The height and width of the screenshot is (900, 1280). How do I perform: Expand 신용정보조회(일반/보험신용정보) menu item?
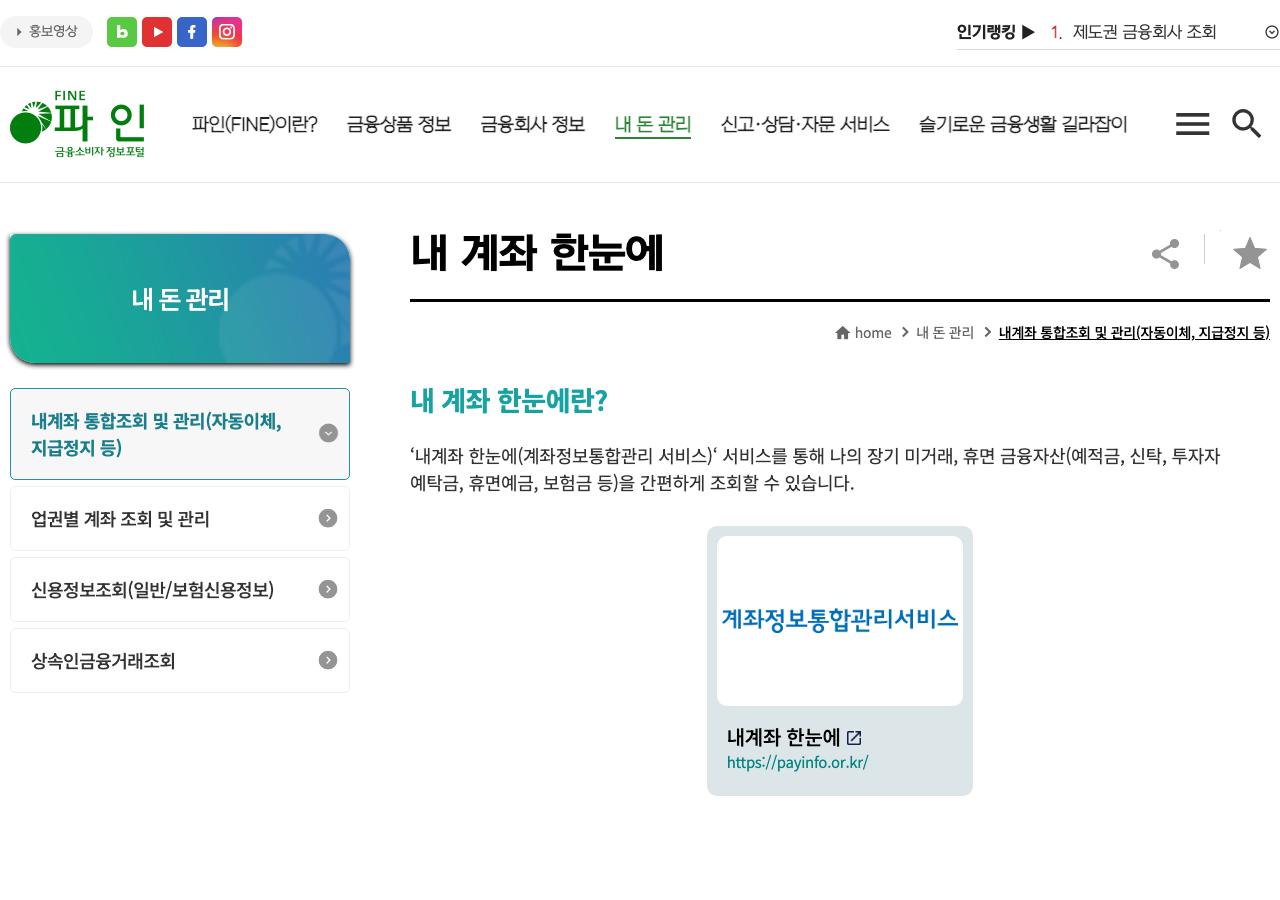tap(327, 589)
